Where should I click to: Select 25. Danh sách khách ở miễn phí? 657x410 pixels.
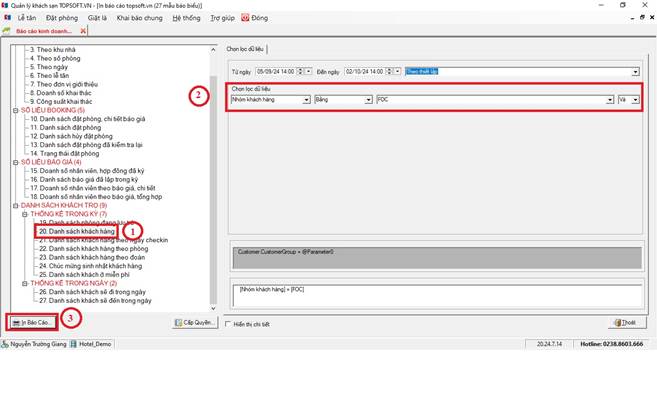[x=84, y=275]
